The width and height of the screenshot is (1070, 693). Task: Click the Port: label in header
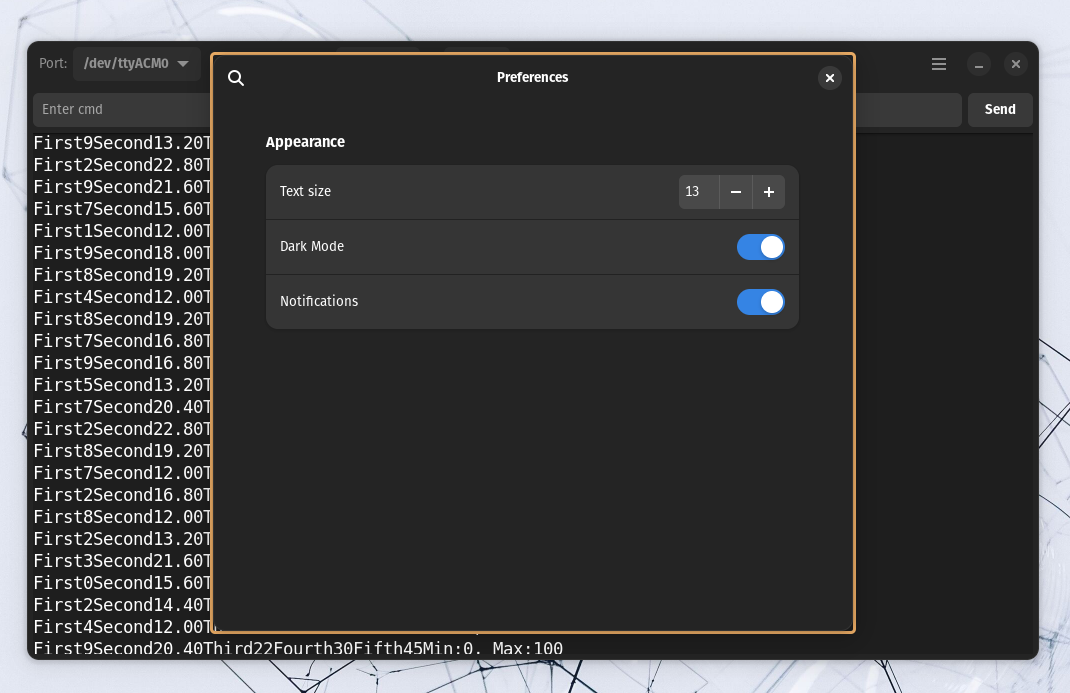pos(53,64)
